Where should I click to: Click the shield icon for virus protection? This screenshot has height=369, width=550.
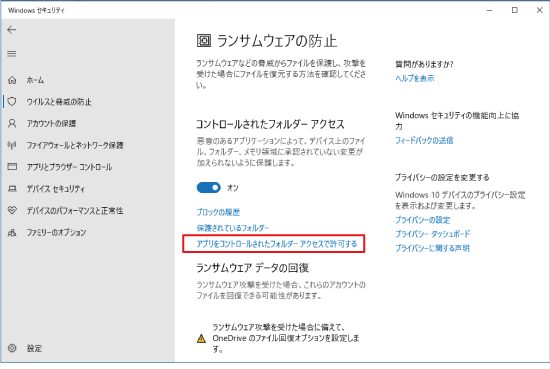point(12,102)
